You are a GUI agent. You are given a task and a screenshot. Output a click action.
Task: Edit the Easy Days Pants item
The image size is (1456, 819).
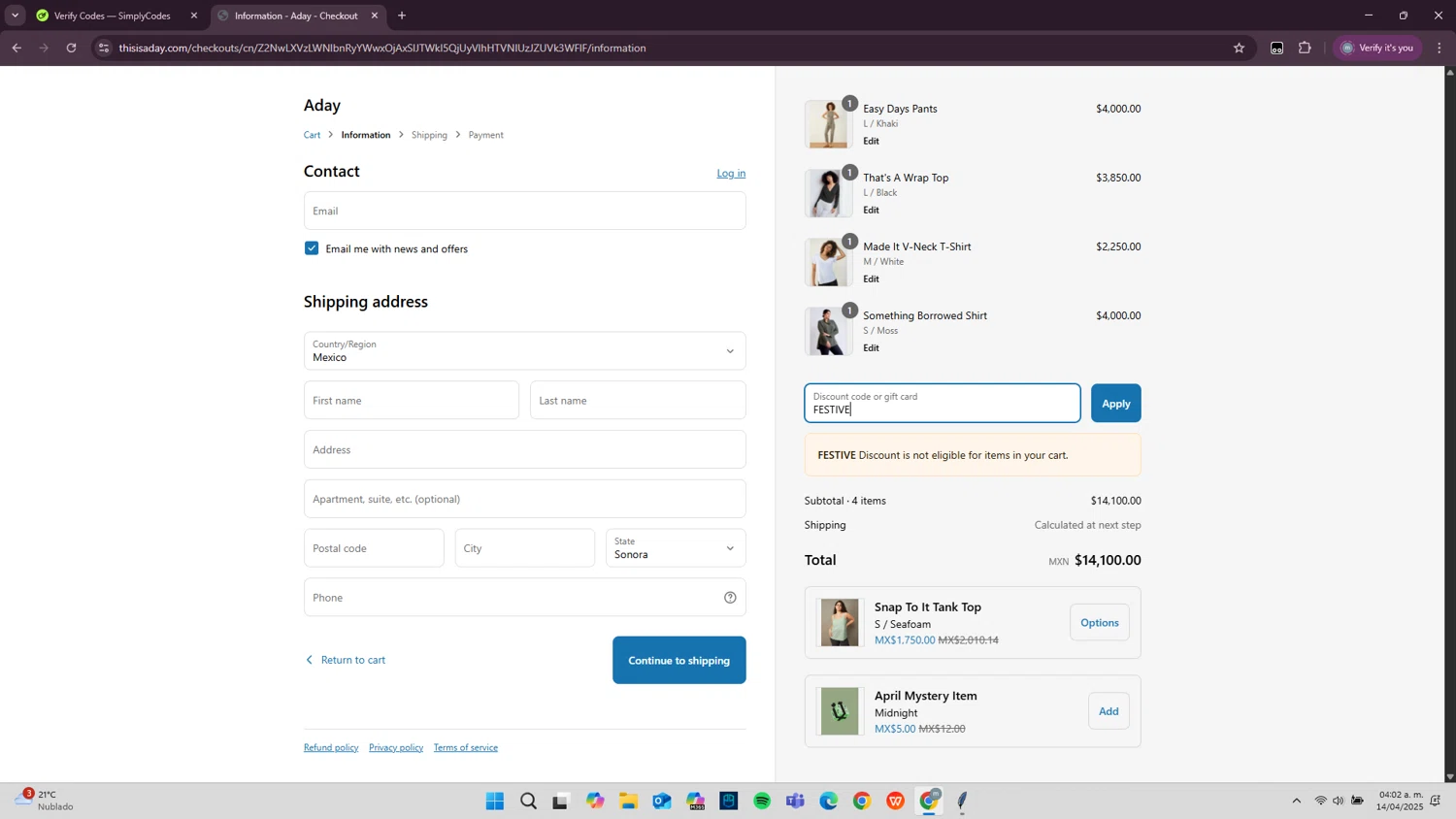[x=872, y=141]
